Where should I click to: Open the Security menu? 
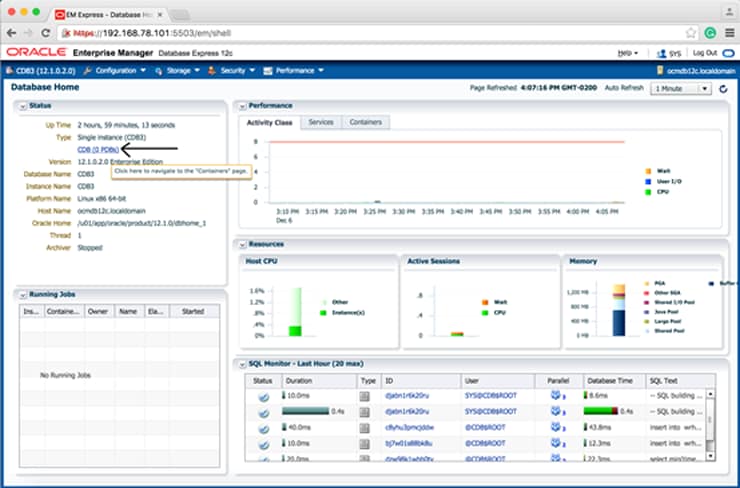[231, 70]
